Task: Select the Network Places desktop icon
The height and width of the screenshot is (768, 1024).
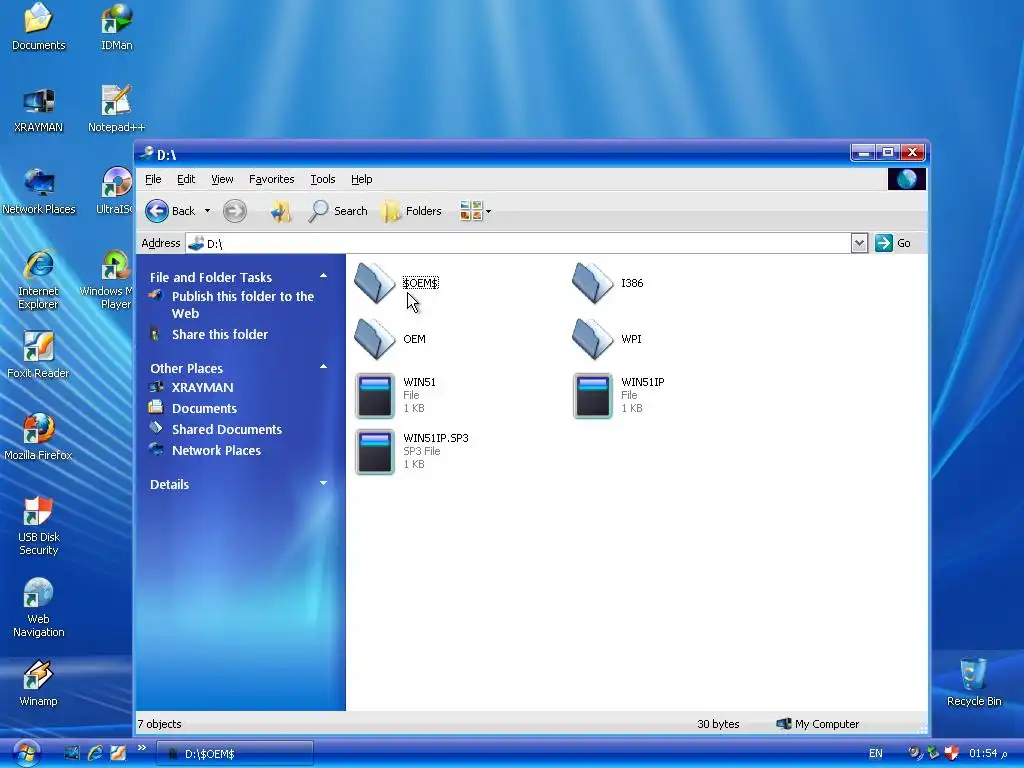Action: [x=39, y=191]
